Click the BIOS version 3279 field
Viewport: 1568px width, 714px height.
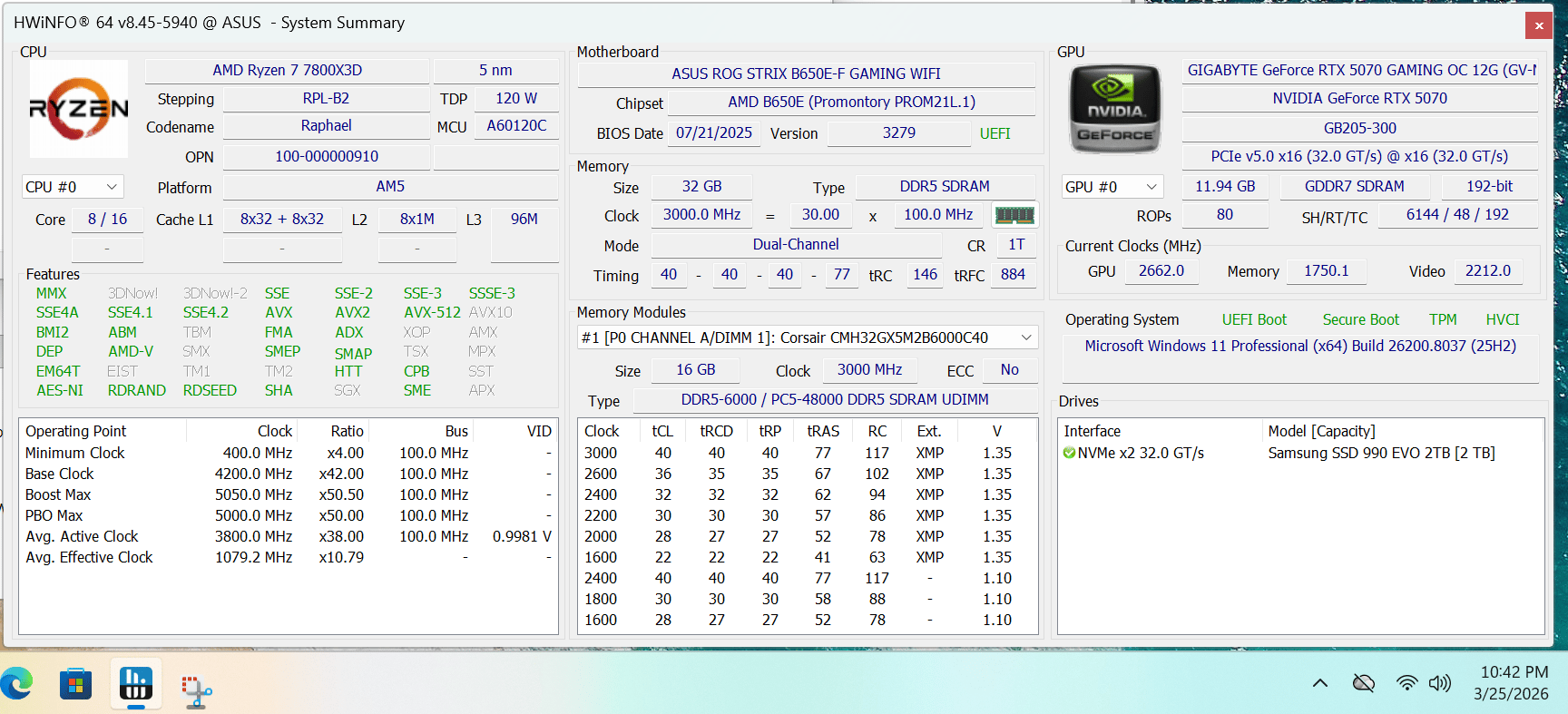[x=898, y=132]
